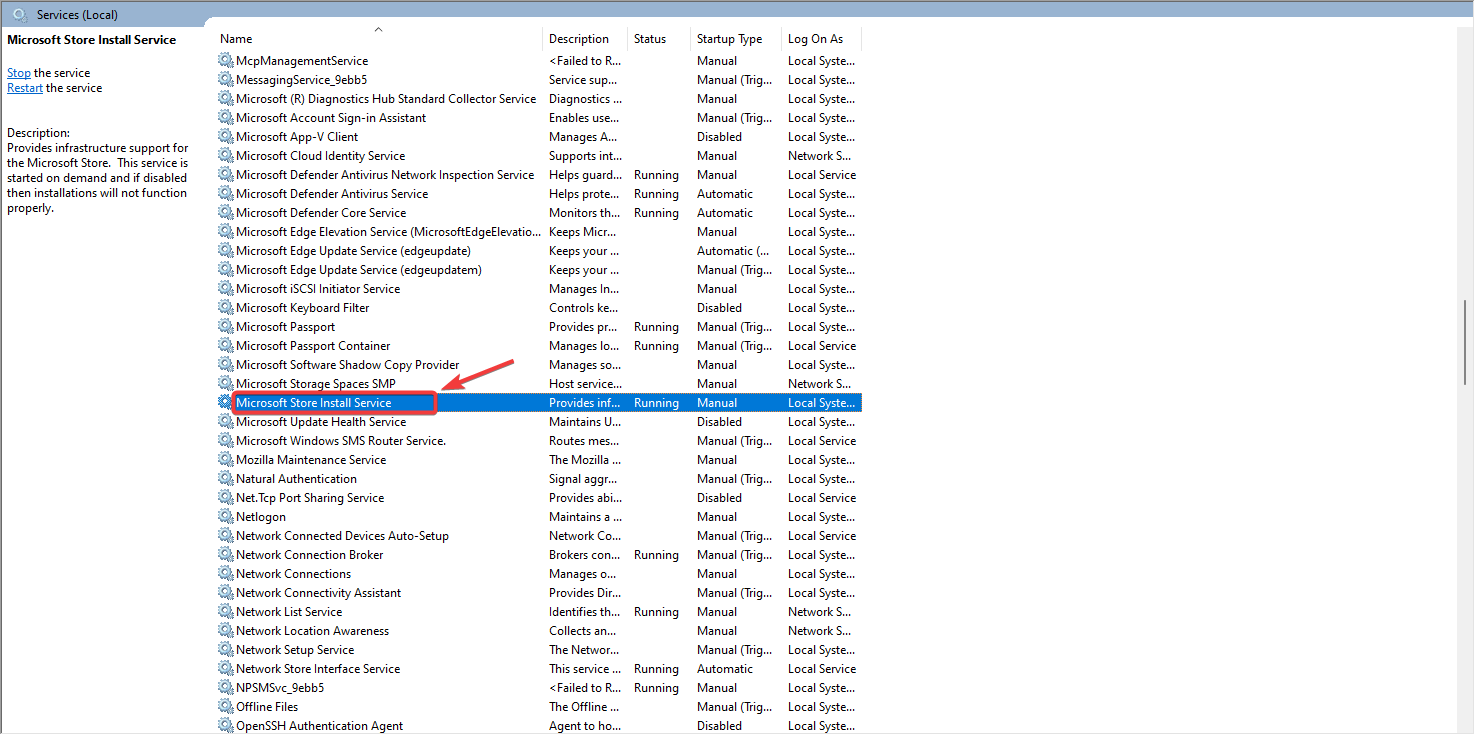This screenshot has width=1475, height=735.
Task: Select Microsoft Edge Update Service (edgeupdate)
Action: click(x=353, y=251)
